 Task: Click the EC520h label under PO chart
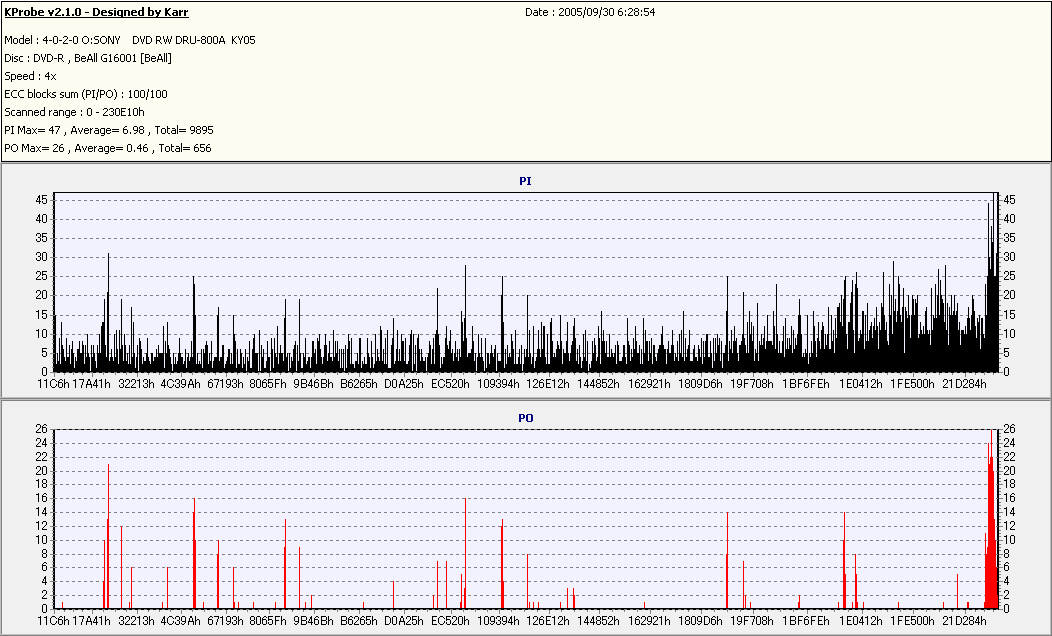tap(450, 621)
